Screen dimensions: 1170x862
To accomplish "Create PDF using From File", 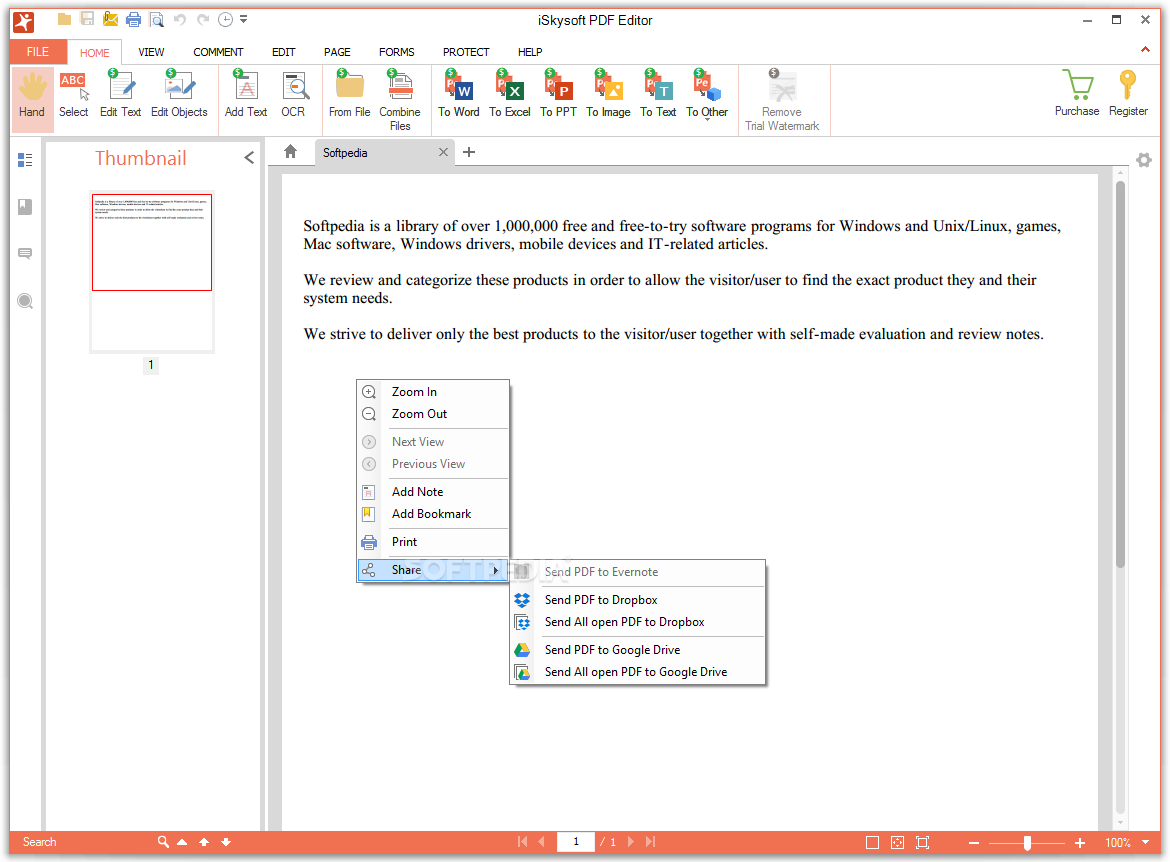I will click(x=349, y=95).
